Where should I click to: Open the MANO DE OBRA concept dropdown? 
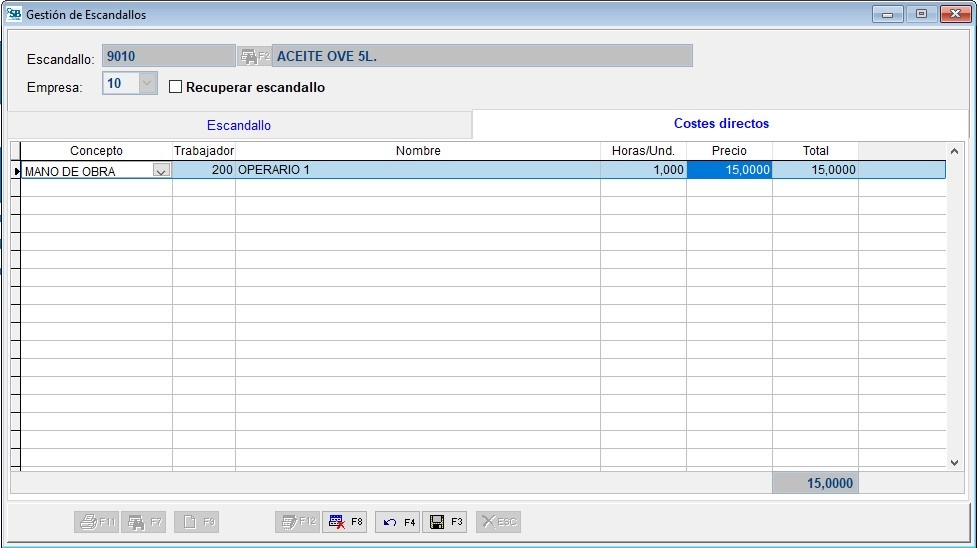coord(160,171)
